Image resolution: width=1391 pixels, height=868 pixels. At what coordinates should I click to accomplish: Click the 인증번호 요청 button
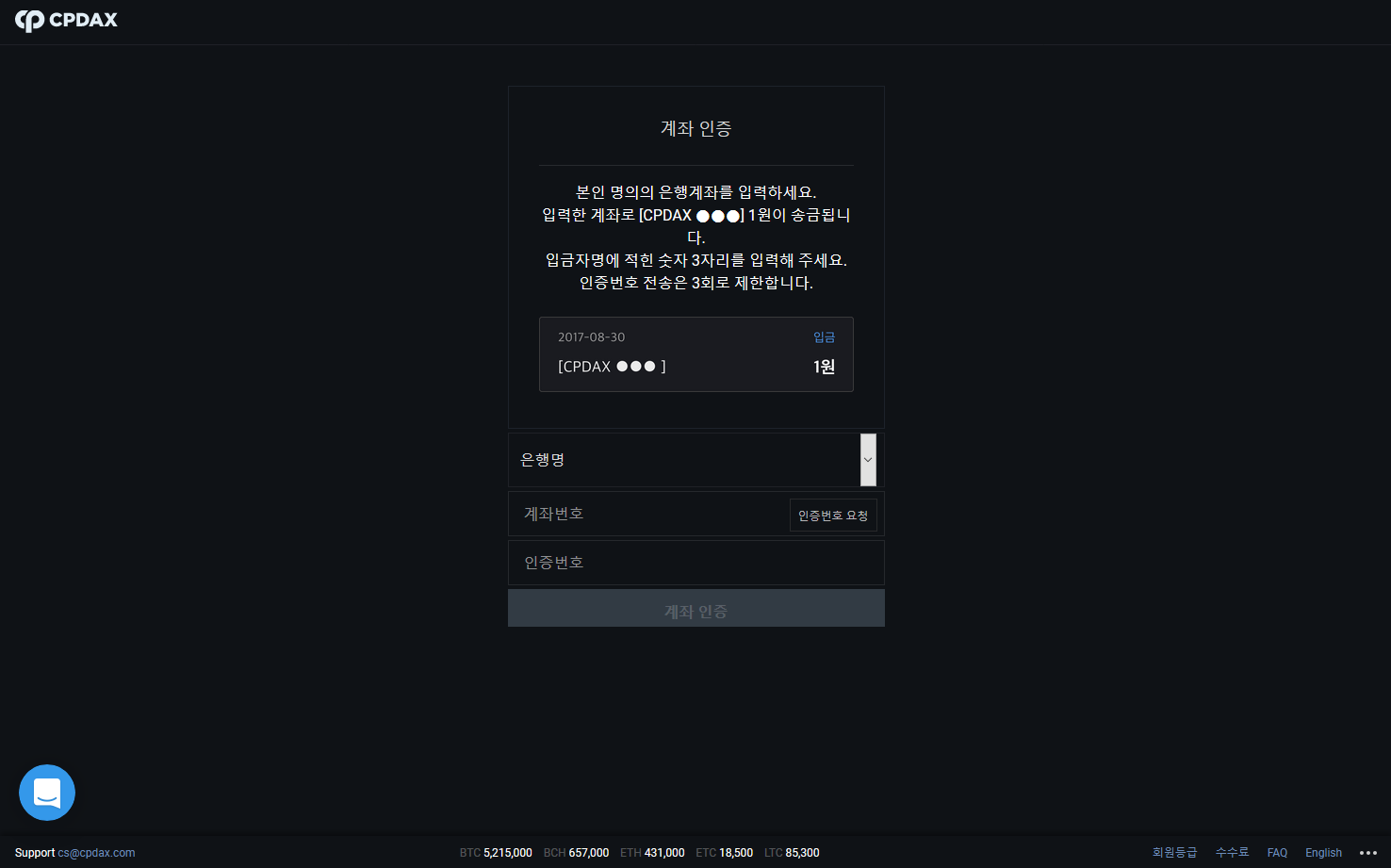coord(833,516)
